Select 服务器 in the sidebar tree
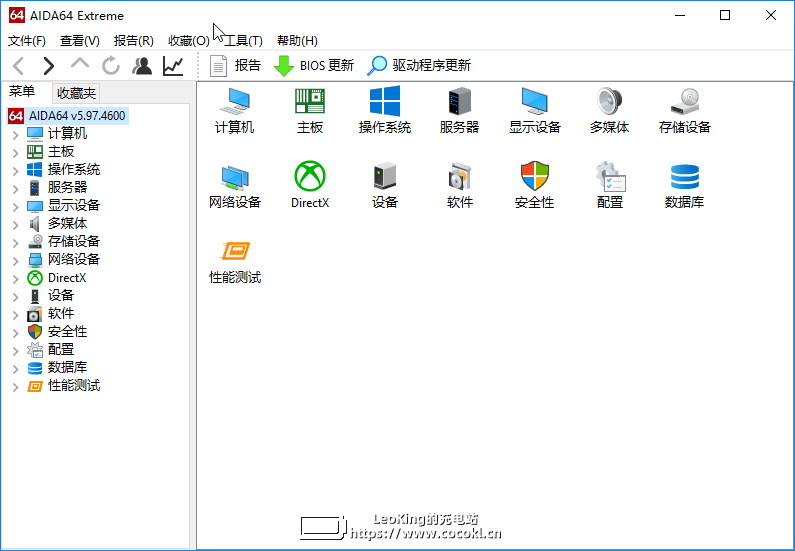 (67, 188)
